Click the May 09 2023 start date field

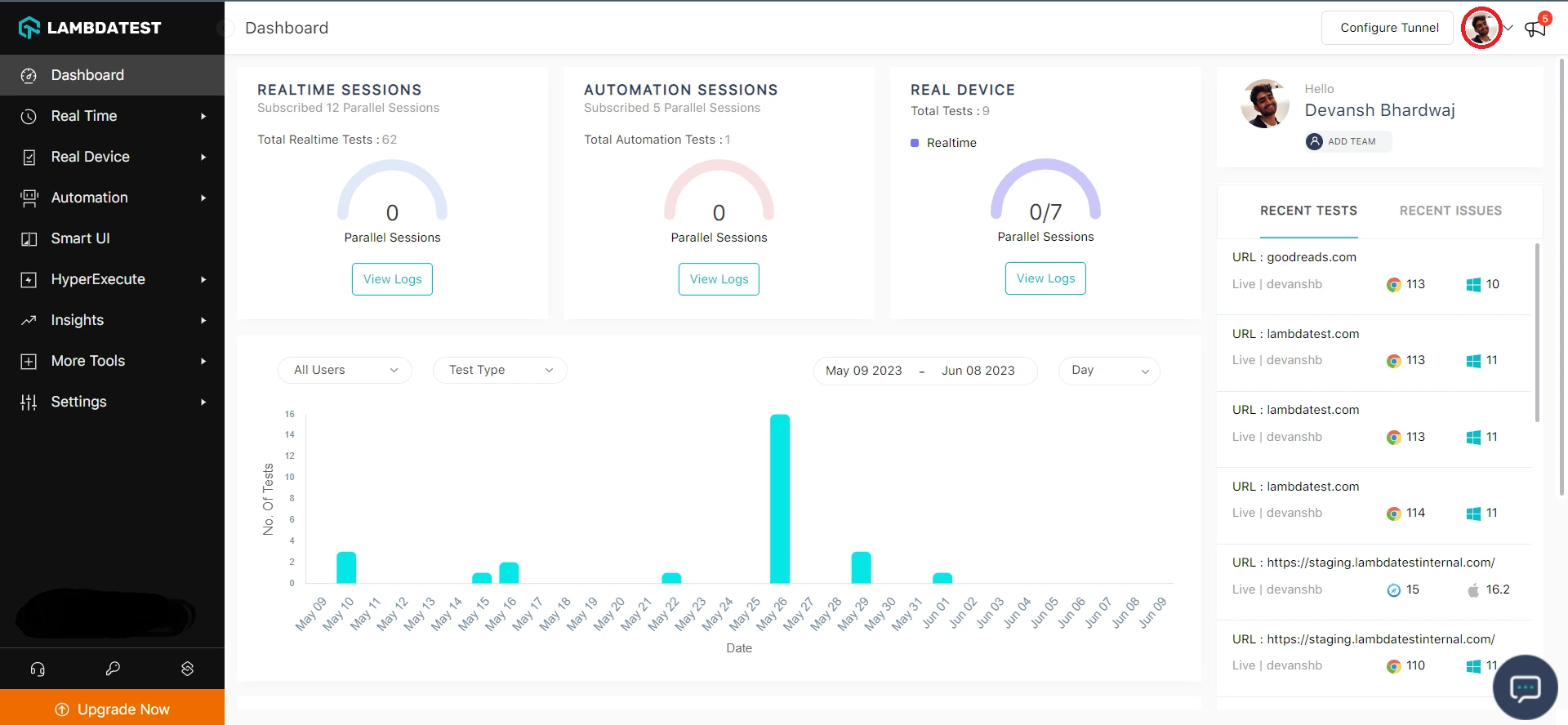864,371
